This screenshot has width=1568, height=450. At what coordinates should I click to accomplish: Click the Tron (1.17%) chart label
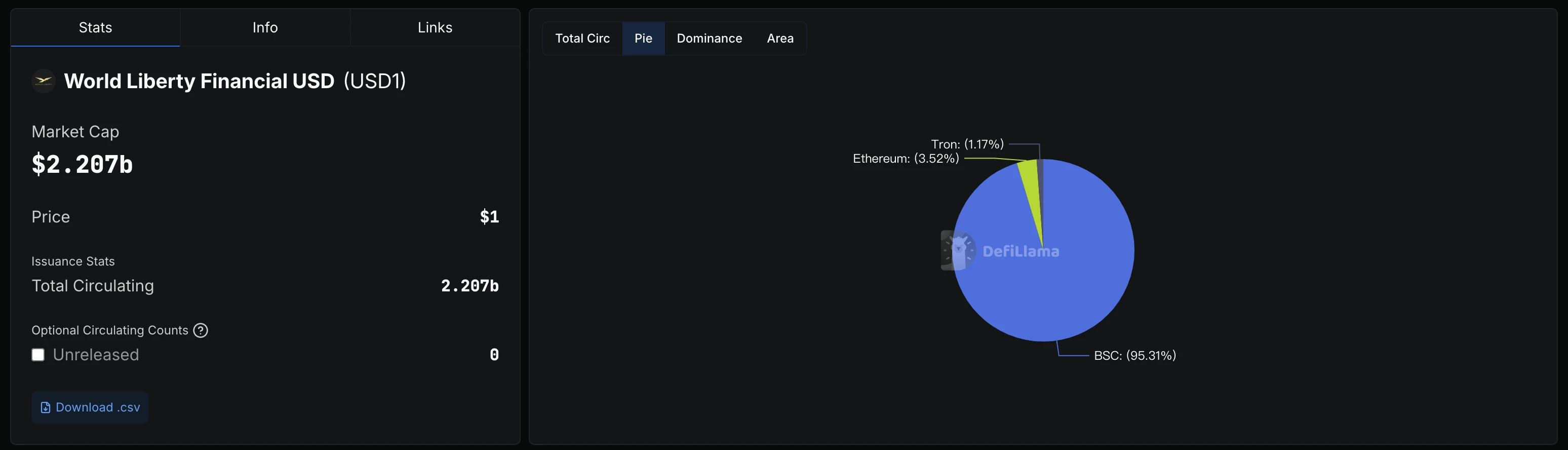point(967,144)
